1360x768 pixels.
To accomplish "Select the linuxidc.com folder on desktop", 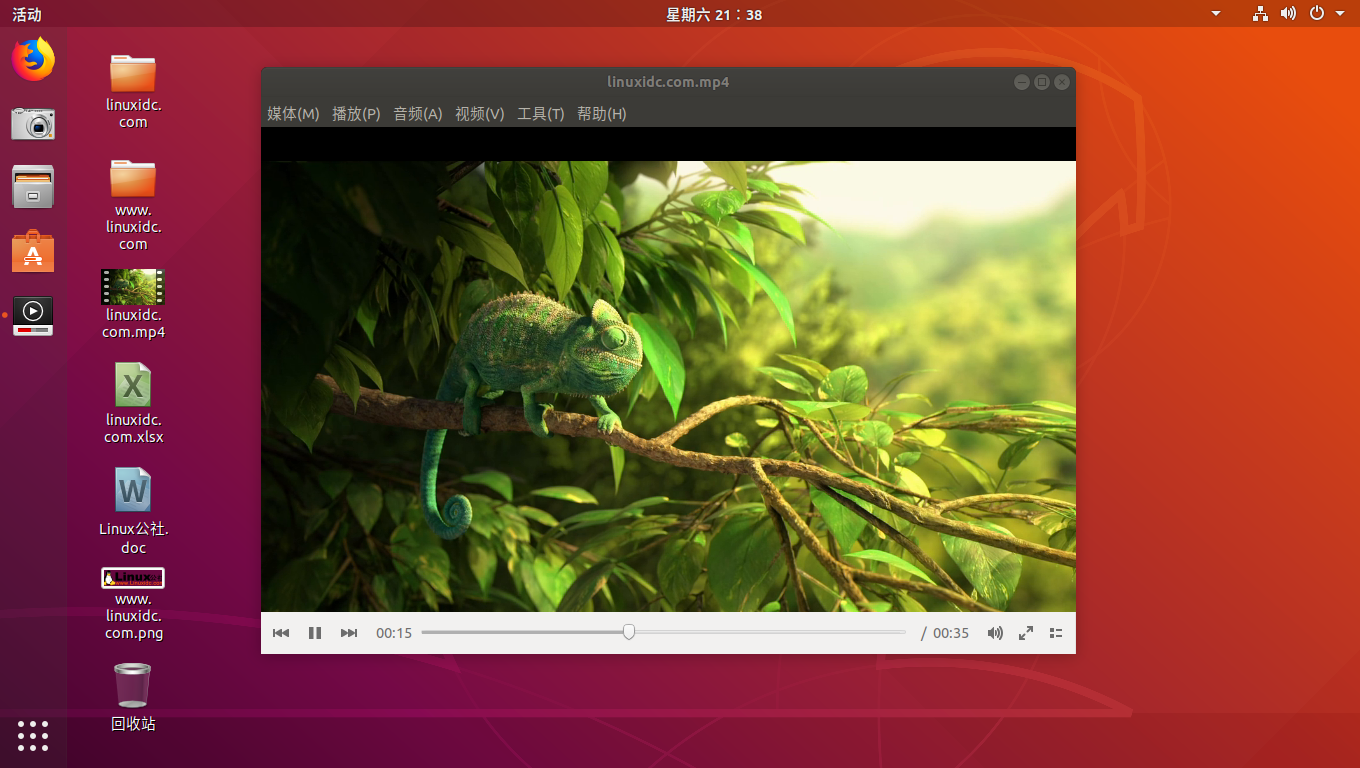I will (133, 91).
